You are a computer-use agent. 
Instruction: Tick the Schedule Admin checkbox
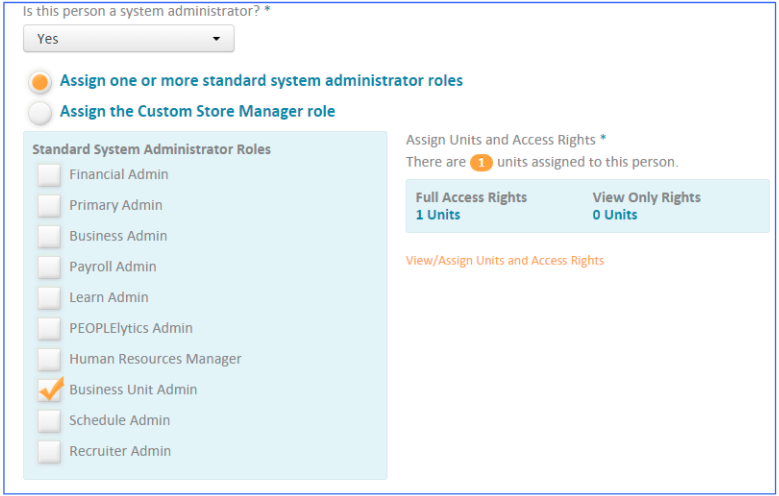tap(49, 421)
